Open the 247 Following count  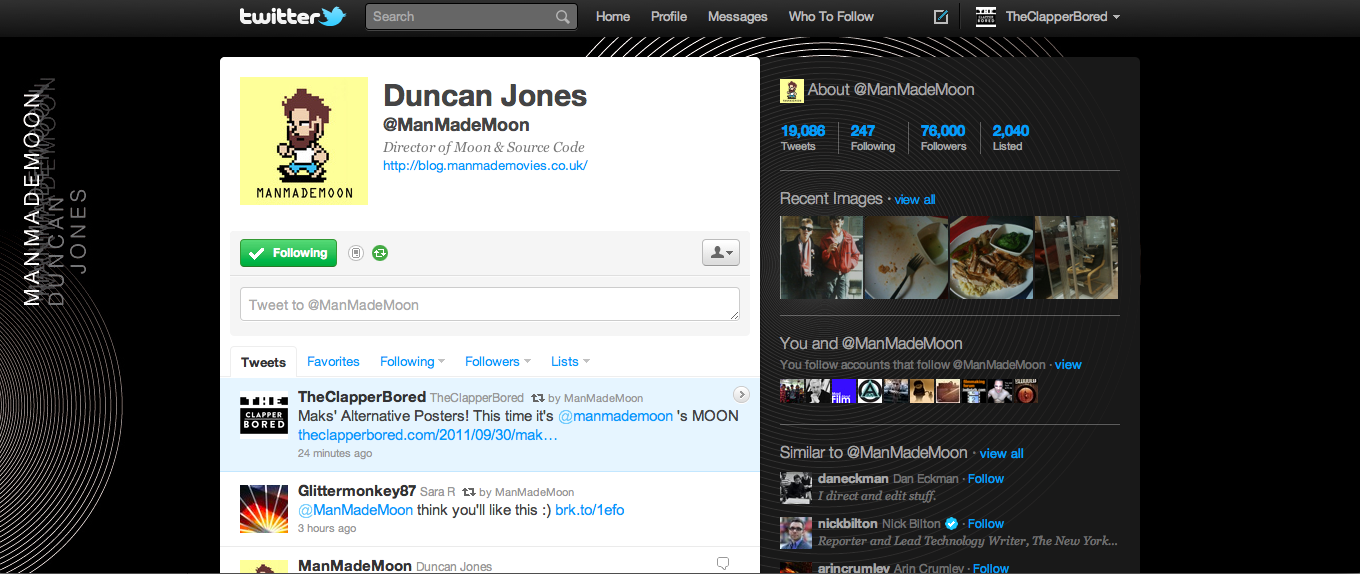(872, 137)
